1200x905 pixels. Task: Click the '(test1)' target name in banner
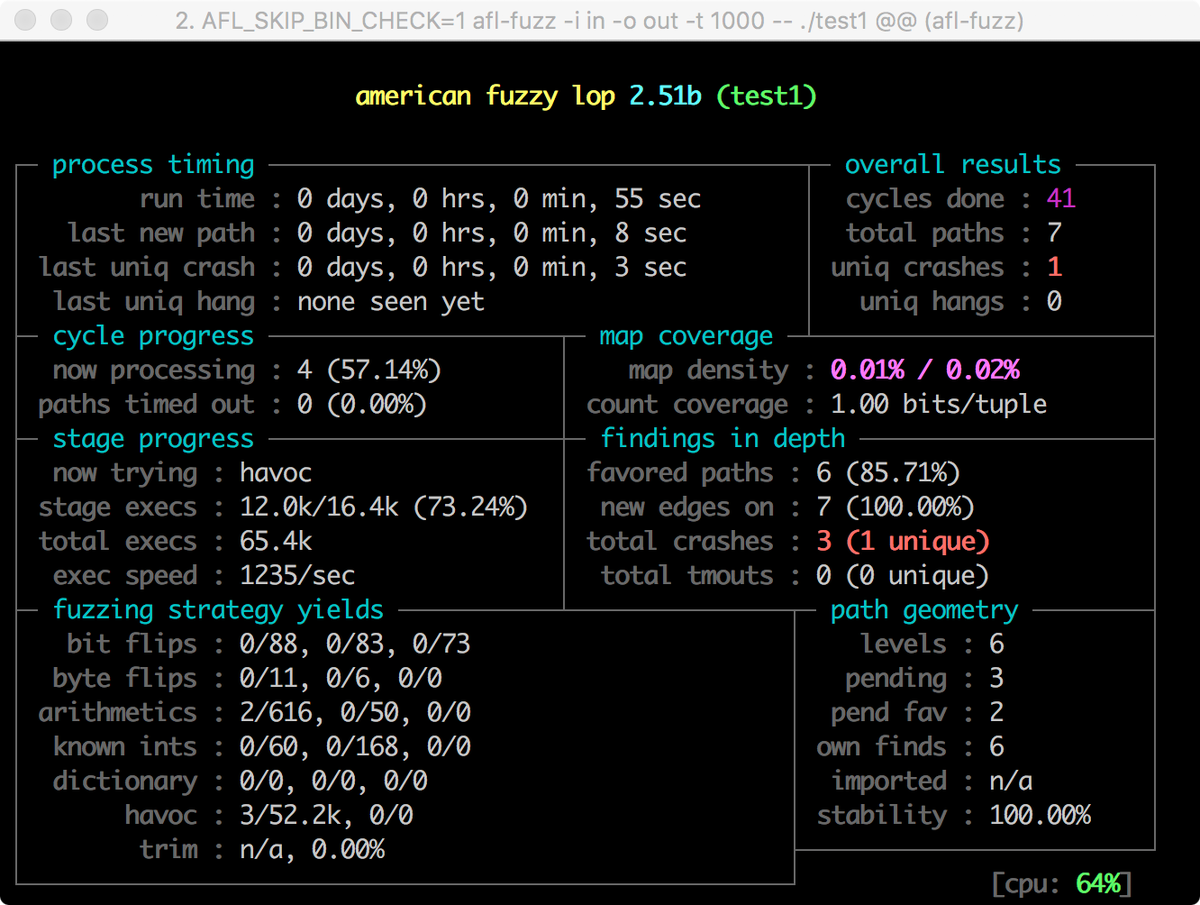[x=766, y=96]
